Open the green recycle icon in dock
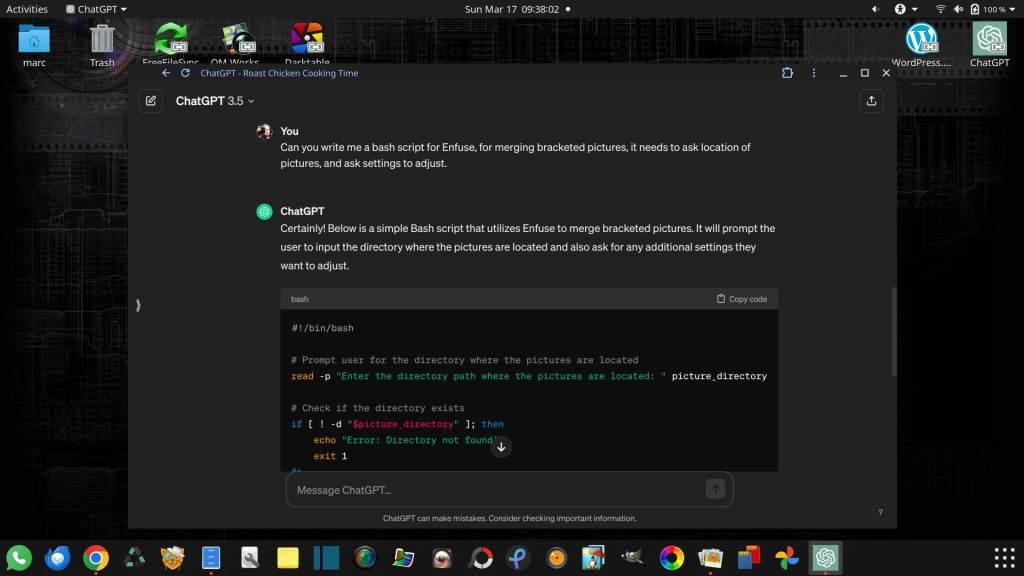Image resolution: width=1024 pixels, height=576 pixels. point(135,558)
